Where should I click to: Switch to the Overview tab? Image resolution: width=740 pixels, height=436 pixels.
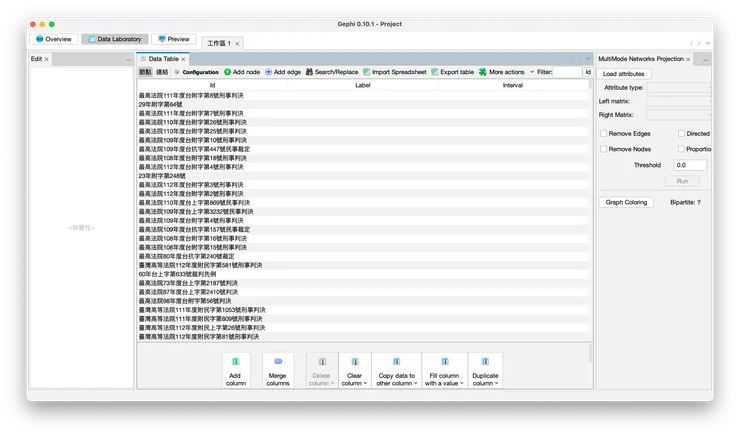pos(54,39)
